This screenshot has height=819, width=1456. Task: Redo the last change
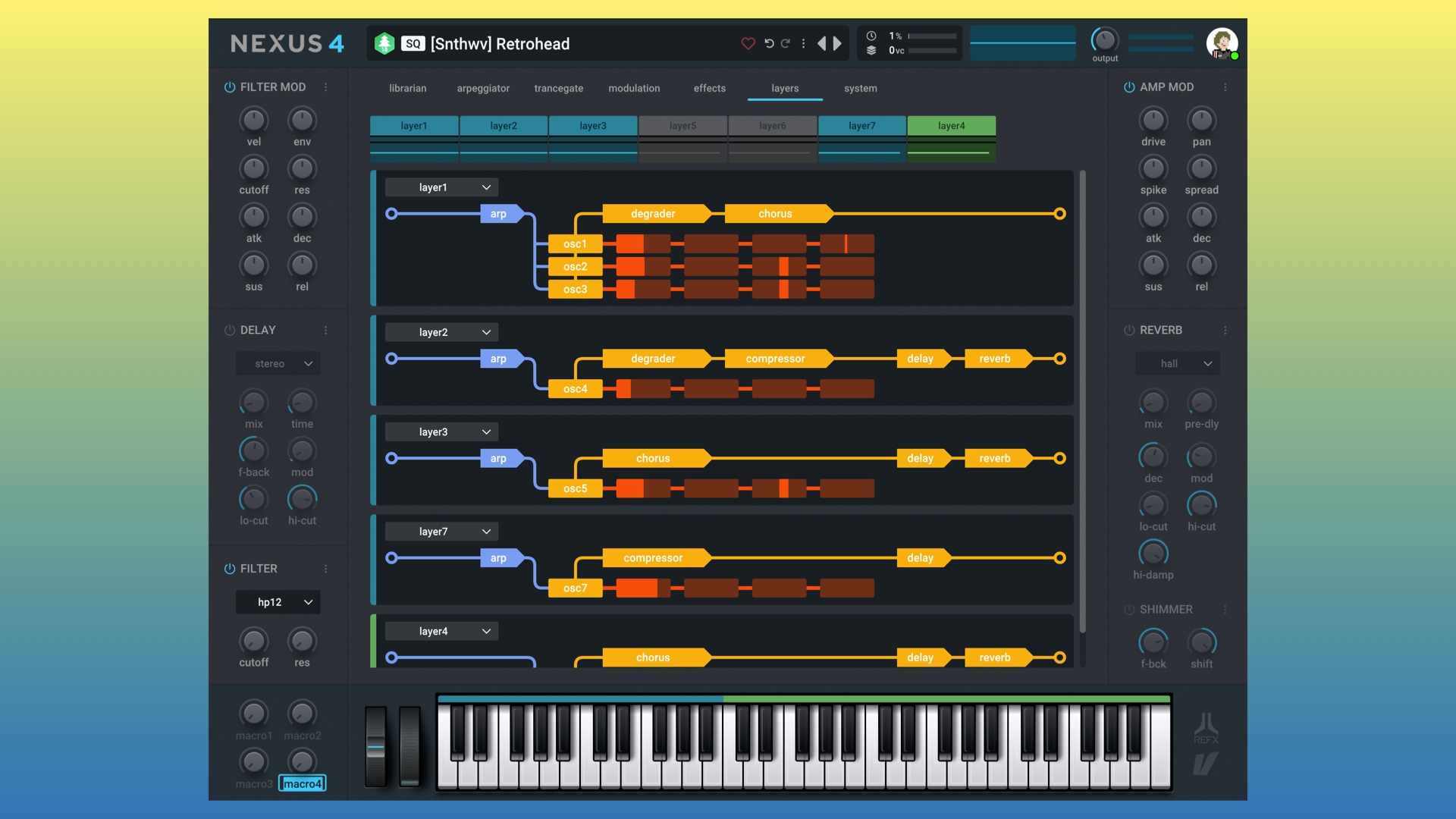click(x=786, y=44)
